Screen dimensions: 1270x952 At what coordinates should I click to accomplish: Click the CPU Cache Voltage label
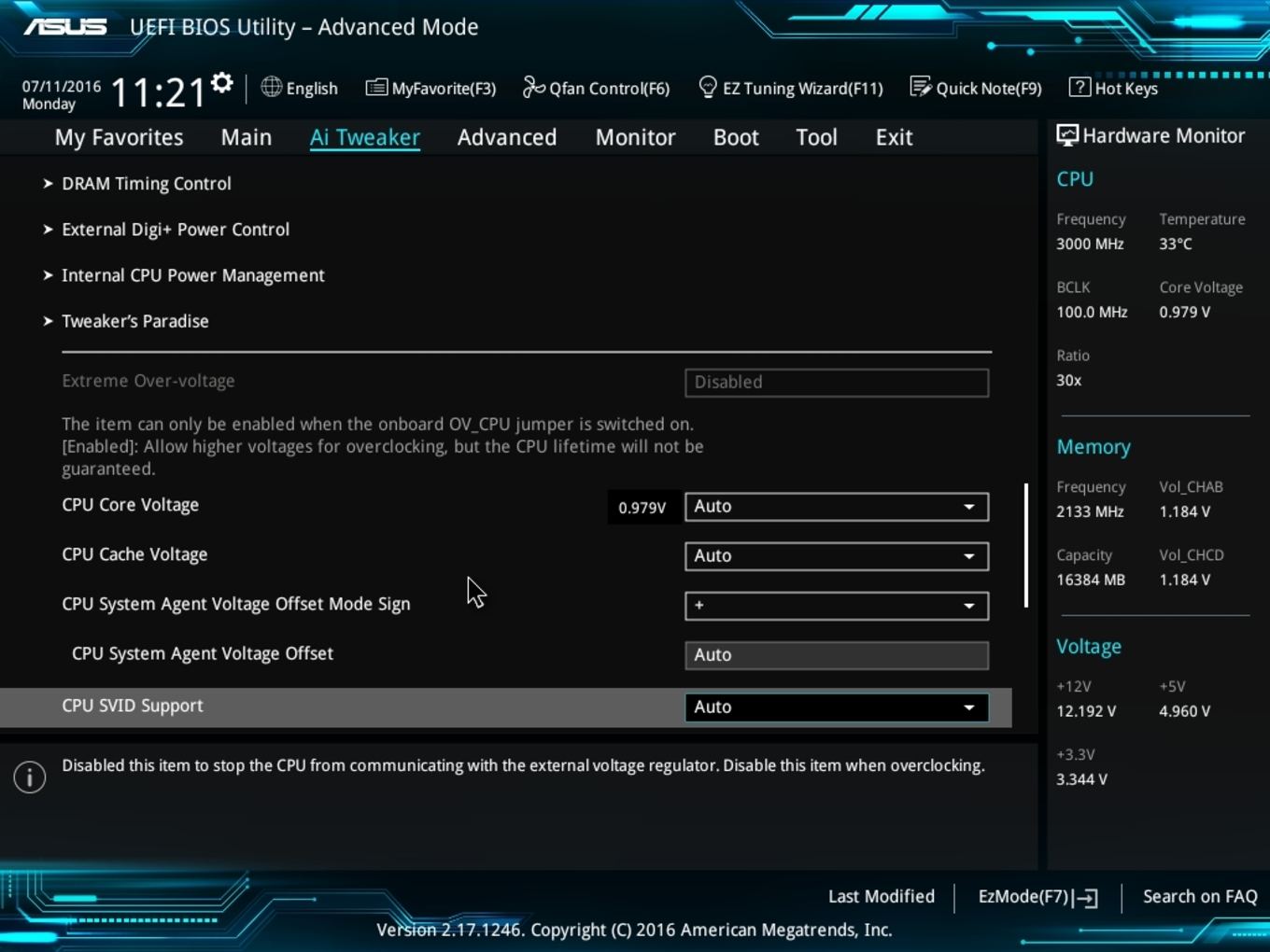(x=134, y=554)
